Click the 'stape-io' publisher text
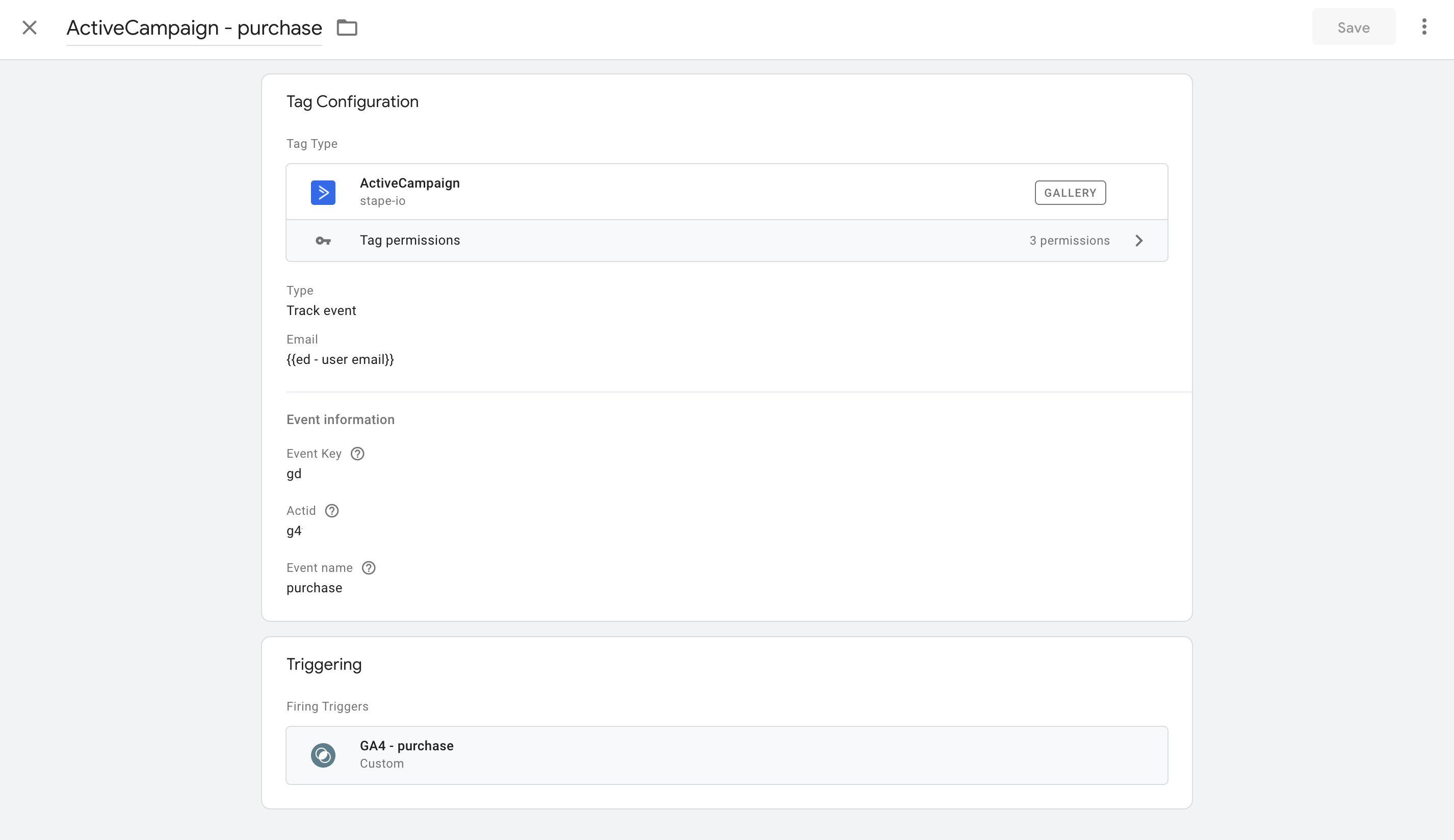This screenshot has height=840, width=1454. tap(382, 201)
